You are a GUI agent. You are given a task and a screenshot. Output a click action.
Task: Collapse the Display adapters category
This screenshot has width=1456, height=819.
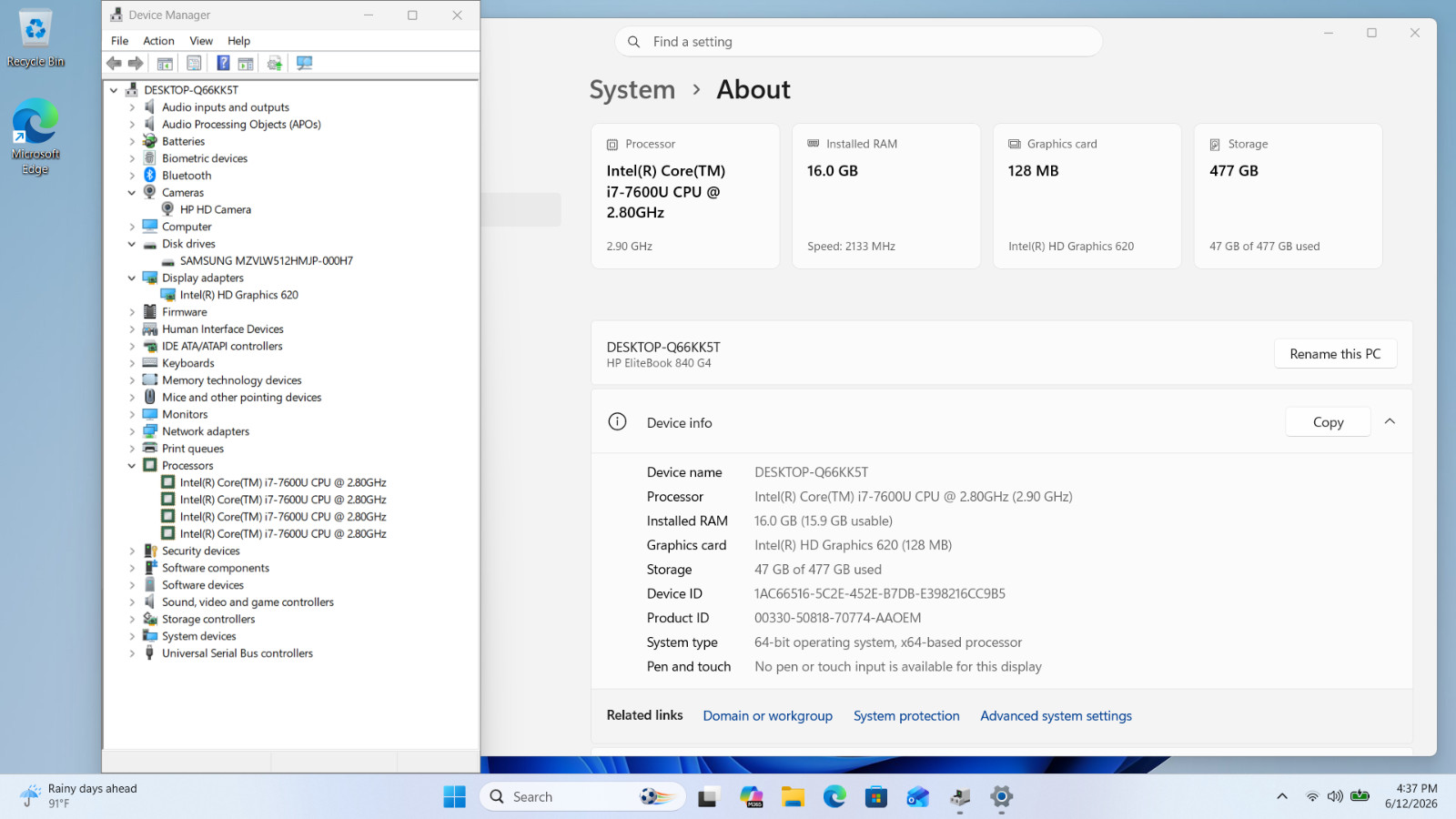pyautogui.click(x=132, y=278)
